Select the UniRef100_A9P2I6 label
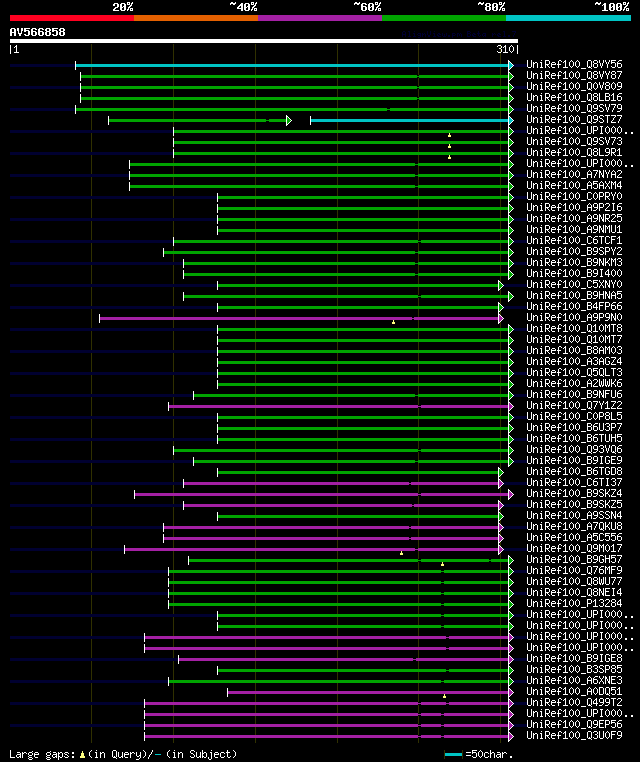640x762 pixels. pos(574,208)
